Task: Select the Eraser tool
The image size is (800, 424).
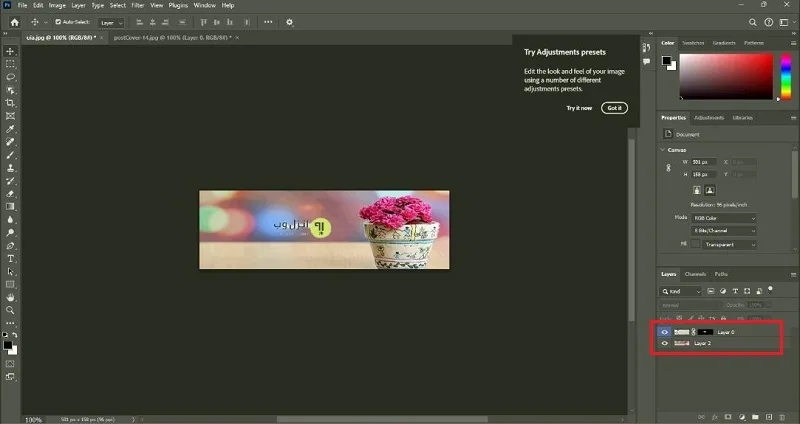Action: (x=10, y=194)
